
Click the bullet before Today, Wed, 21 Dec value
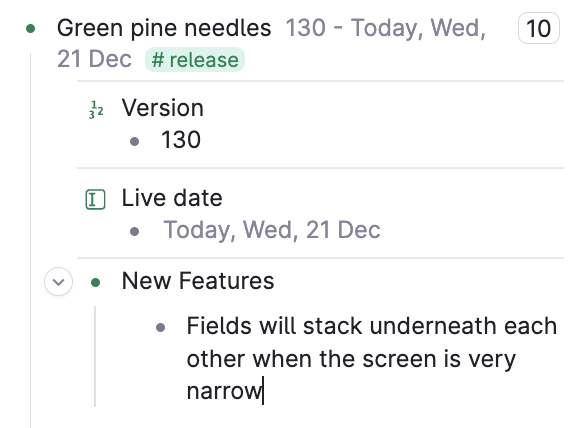point(135,231)
